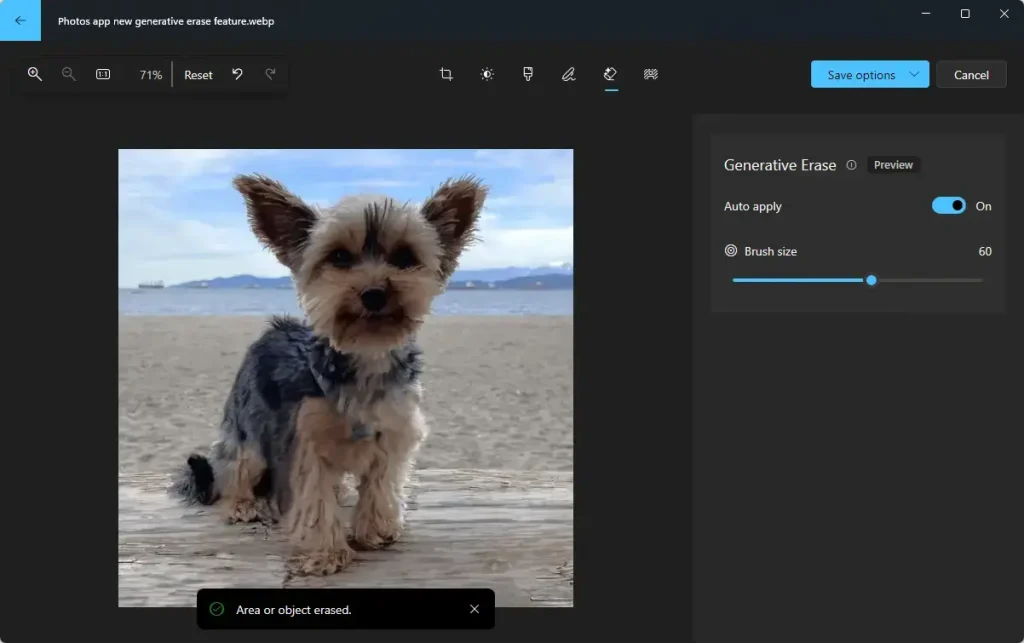Fit image to actual size icon
The image size is (1024, 643).
(x=103, y=74)
